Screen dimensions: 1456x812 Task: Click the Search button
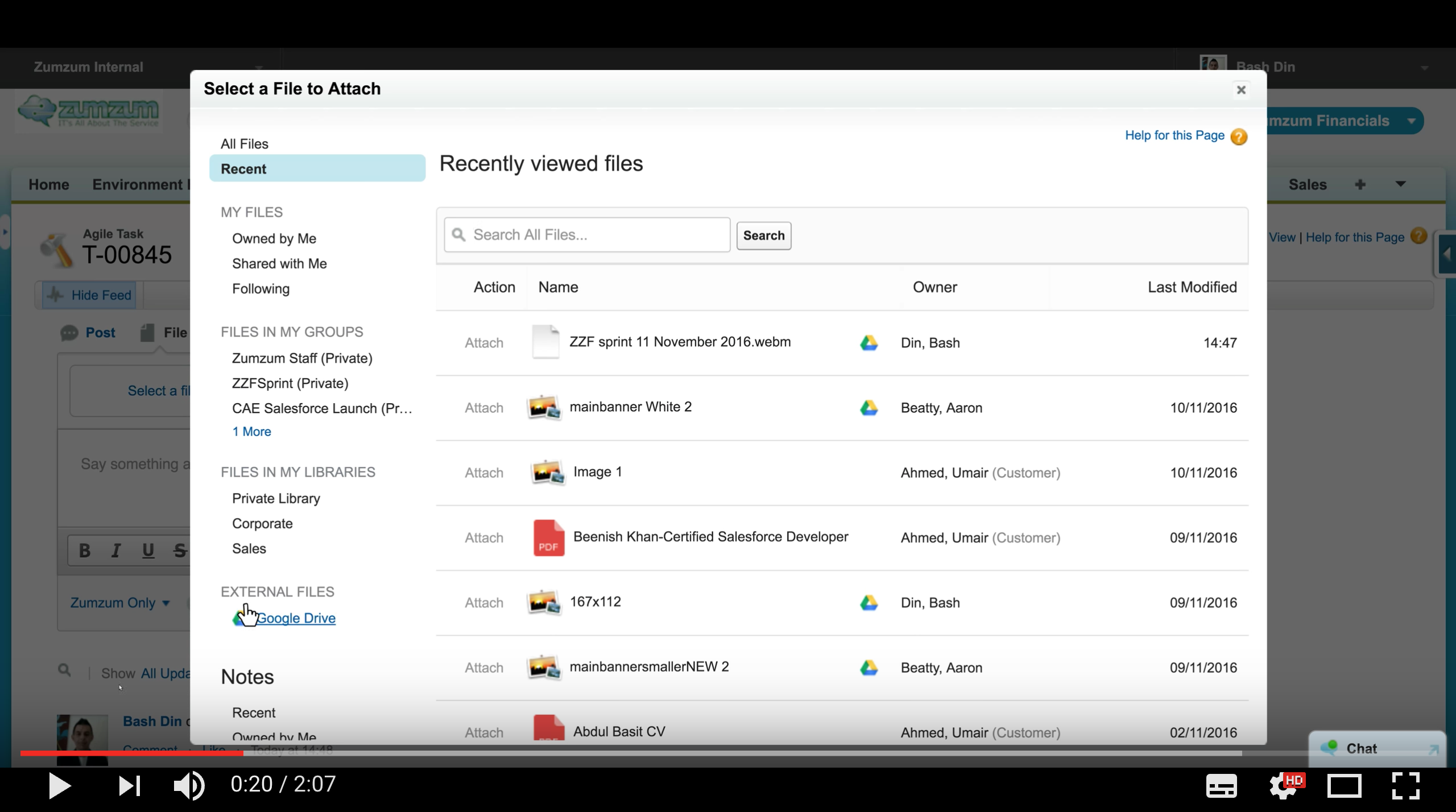coord(764,235)
